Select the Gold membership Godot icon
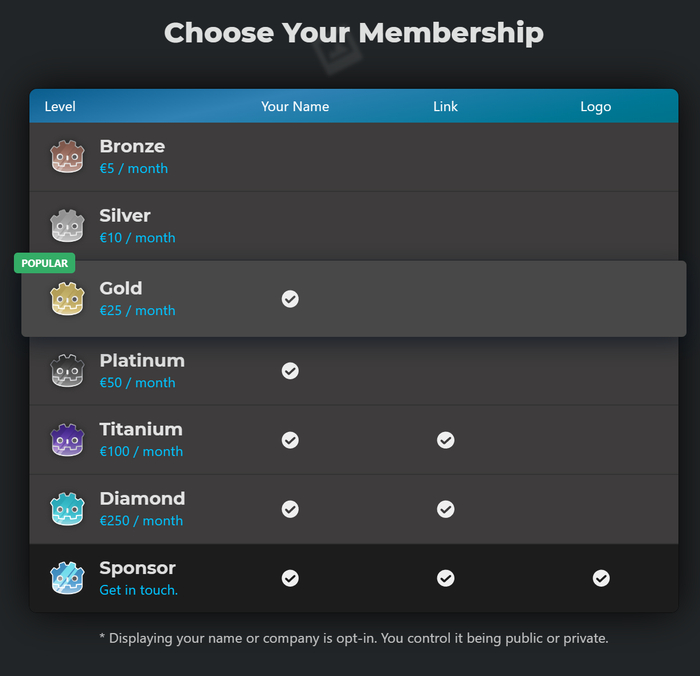This screenshot has width=700, height=676. click(x=67, y=299)
